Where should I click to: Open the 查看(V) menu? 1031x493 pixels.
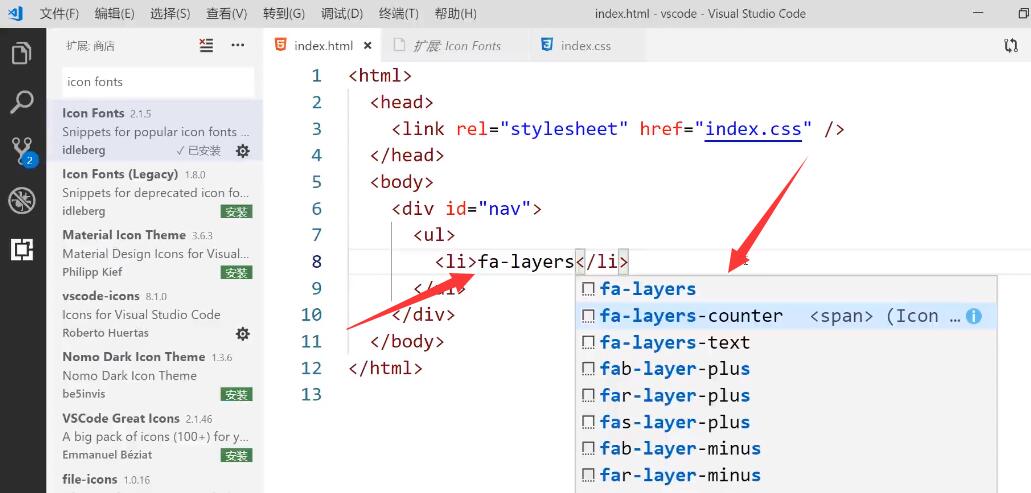[226, 13]
